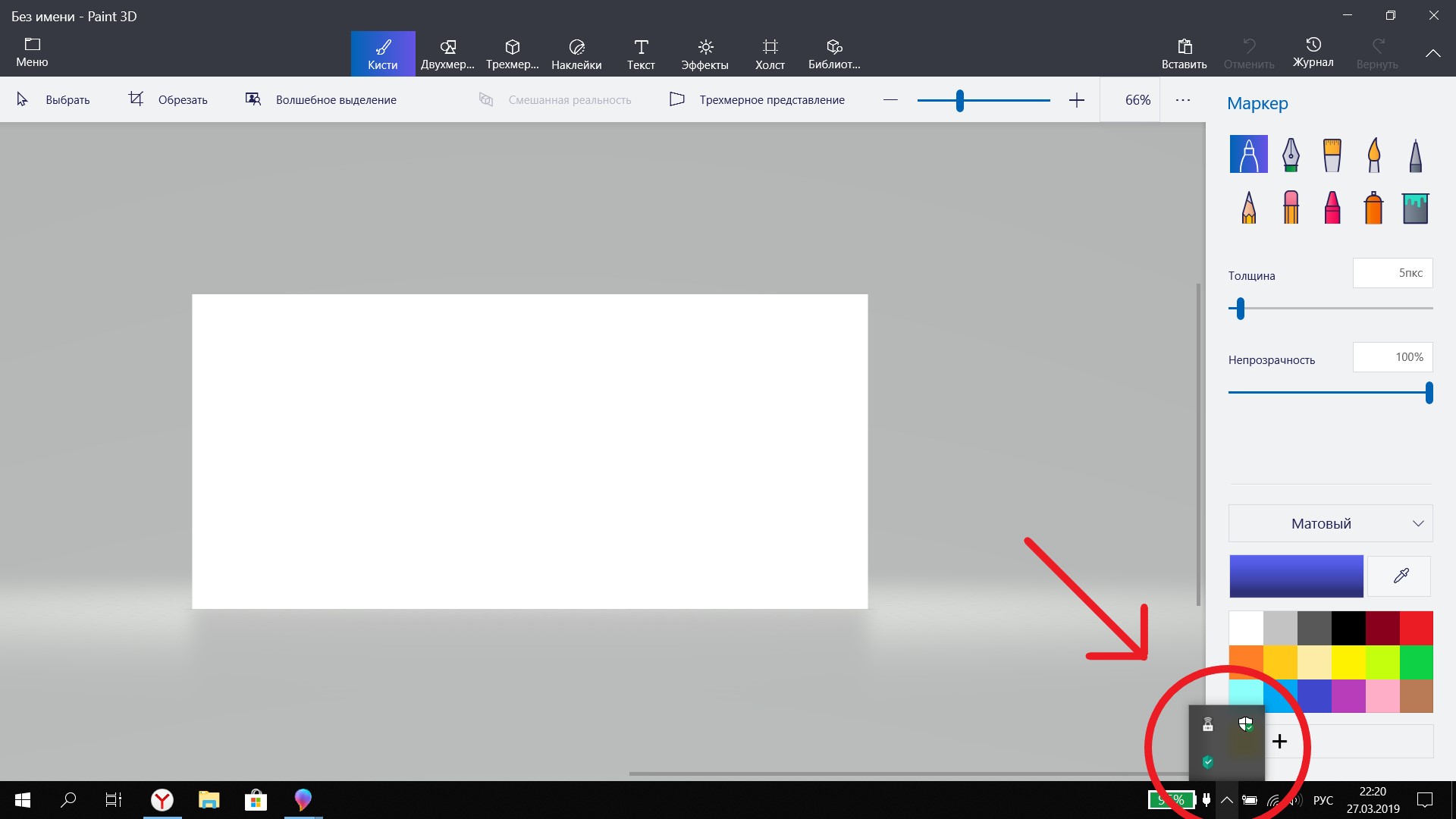Screen dimensions: 1456x819
Task: Open the Текст tab
Action: click(641, 54)
